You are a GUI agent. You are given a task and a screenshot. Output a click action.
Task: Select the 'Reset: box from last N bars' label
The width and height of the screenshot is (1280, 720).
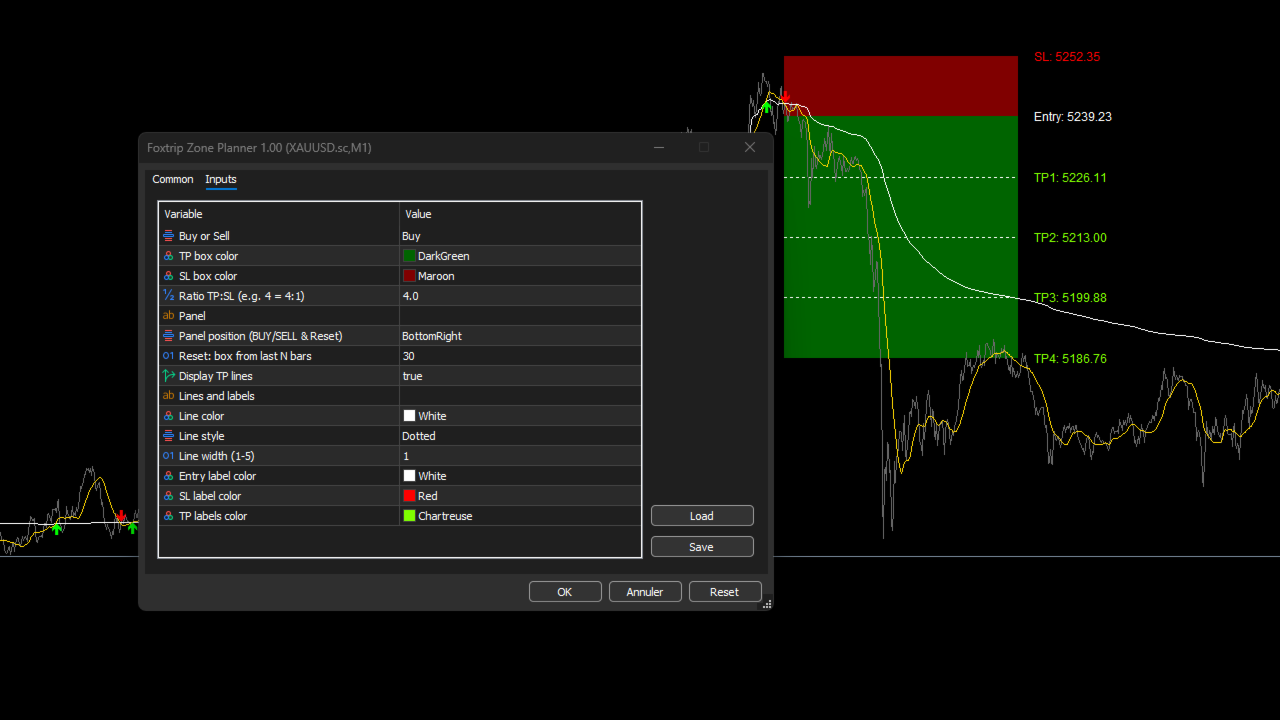click(245, 356)
